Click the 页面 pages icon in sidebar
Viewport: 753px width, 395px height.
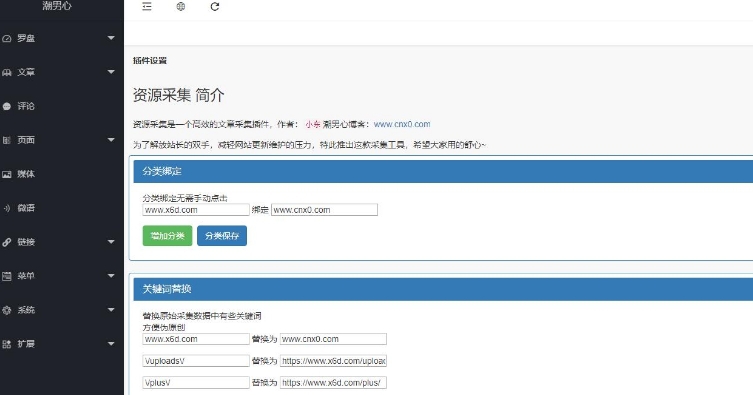7,140
